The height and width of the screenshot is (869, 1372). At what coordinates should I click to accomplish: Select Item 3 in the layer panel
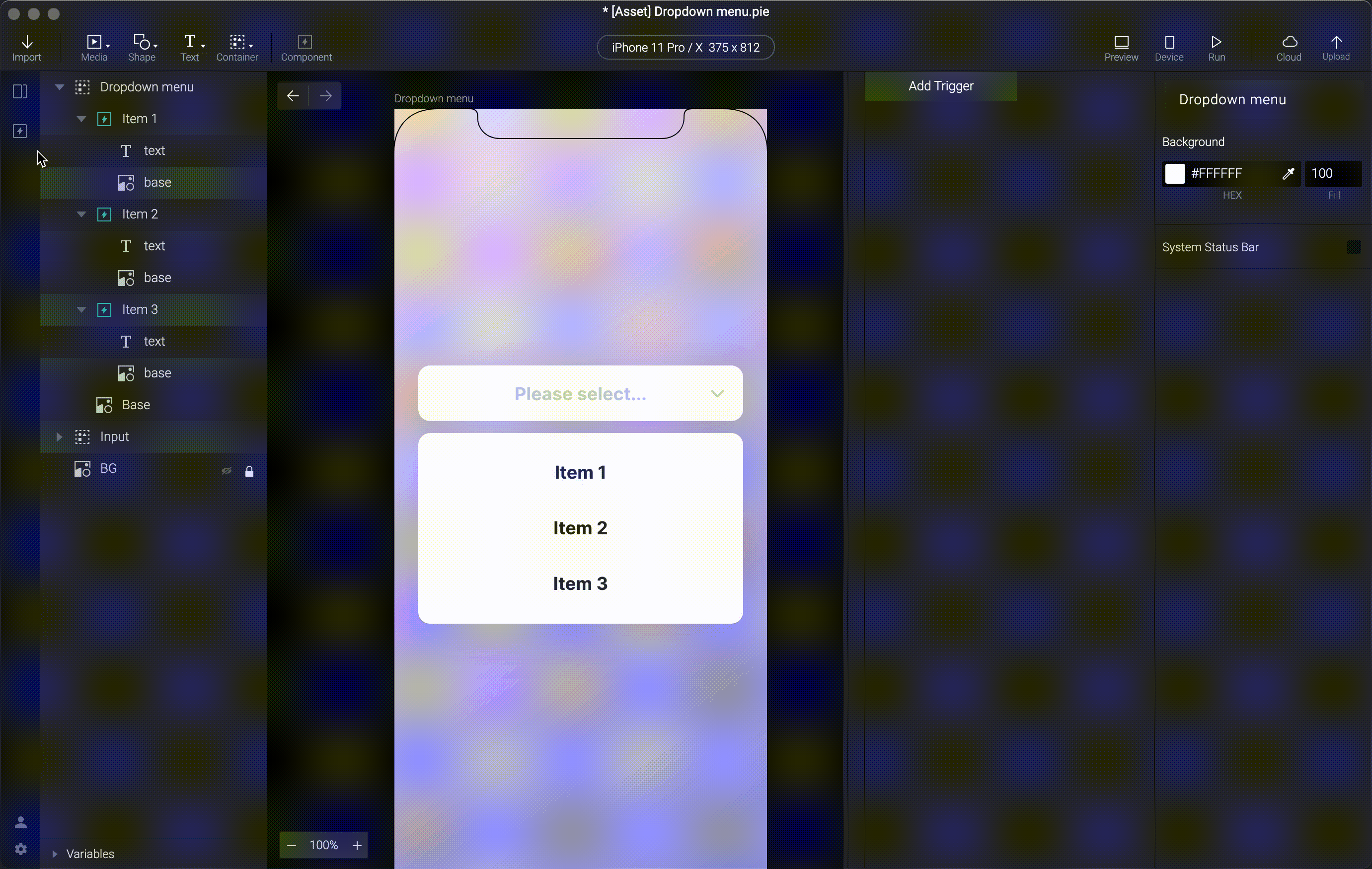point(140,309)
